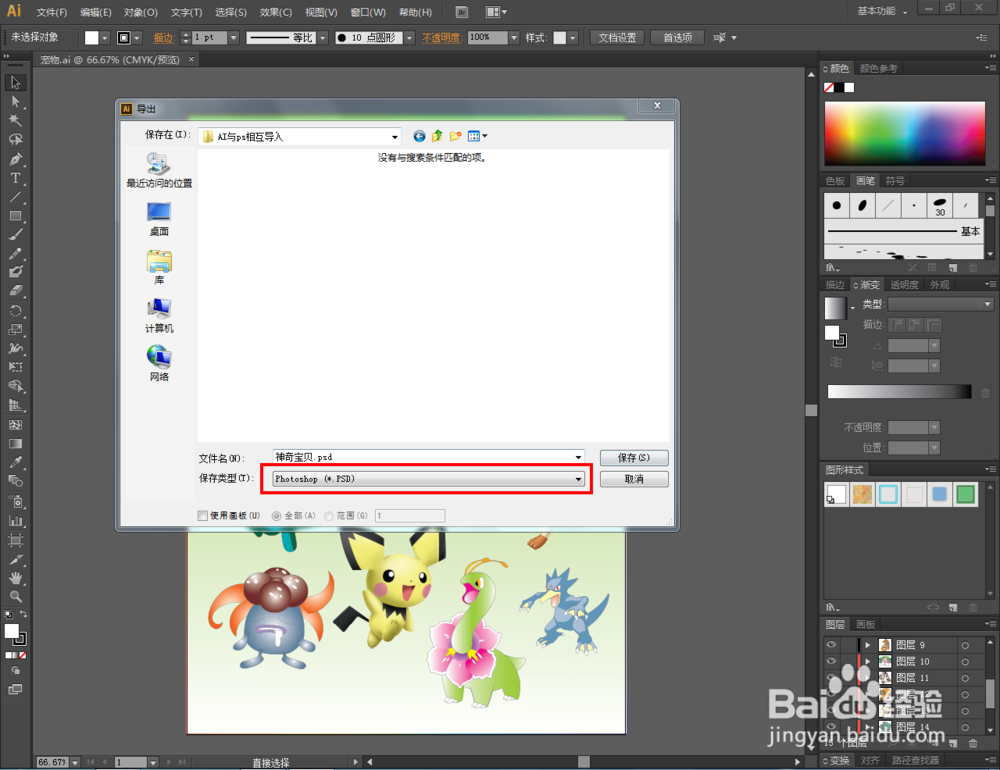Screen dimensions: 1000x770
Task: Select the Paintbrush tool
Action: (15, 235)
